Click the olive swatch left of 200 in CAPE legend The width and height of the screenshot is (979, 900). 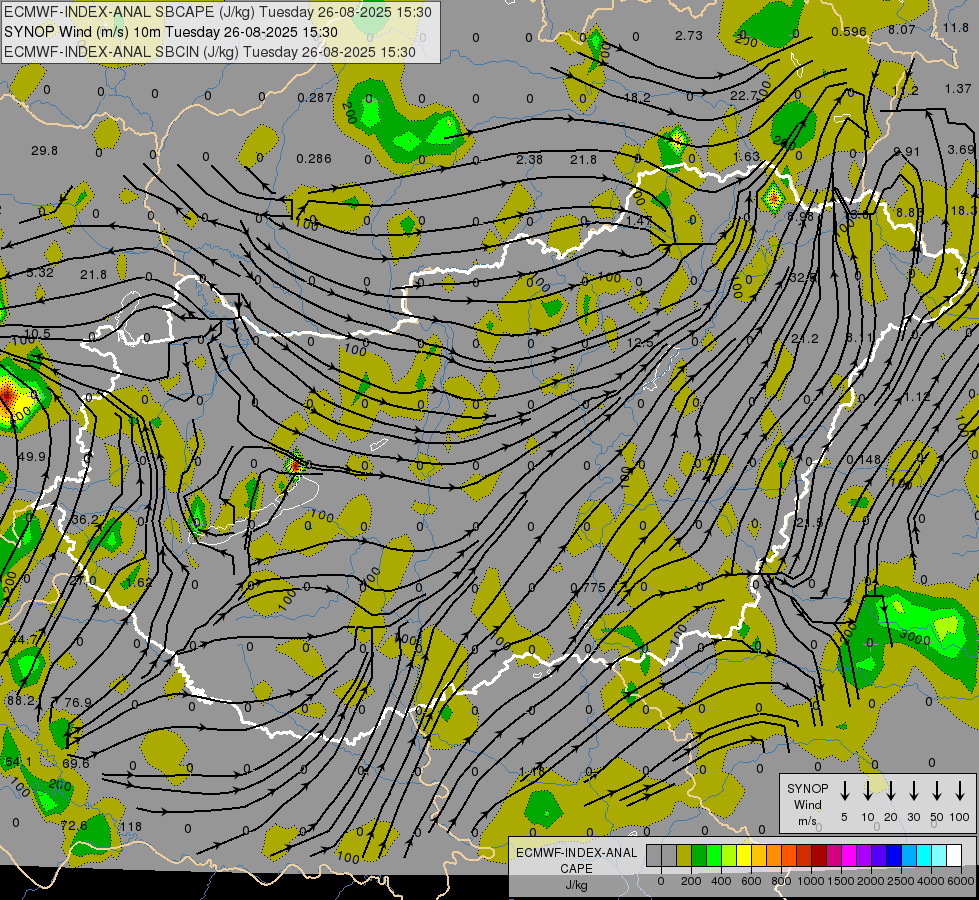[684, 855]
